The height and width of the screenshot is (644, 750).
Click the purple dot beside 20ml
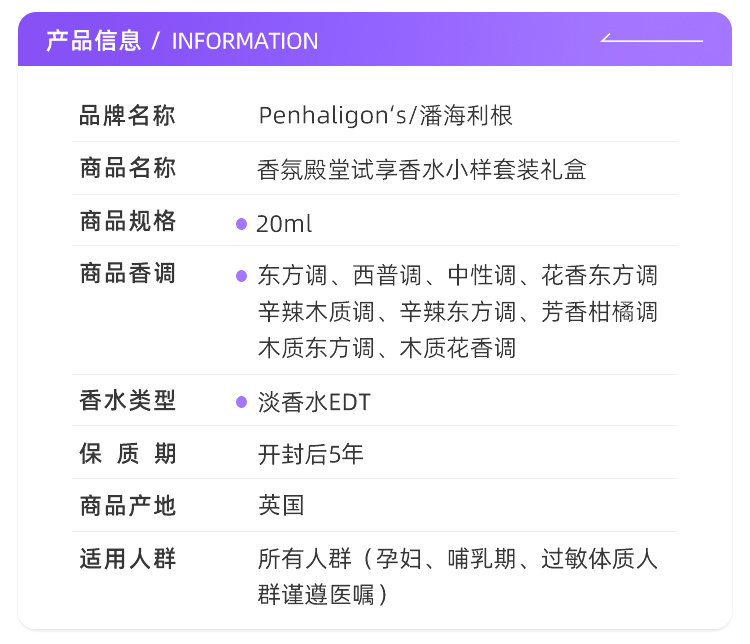241,224
